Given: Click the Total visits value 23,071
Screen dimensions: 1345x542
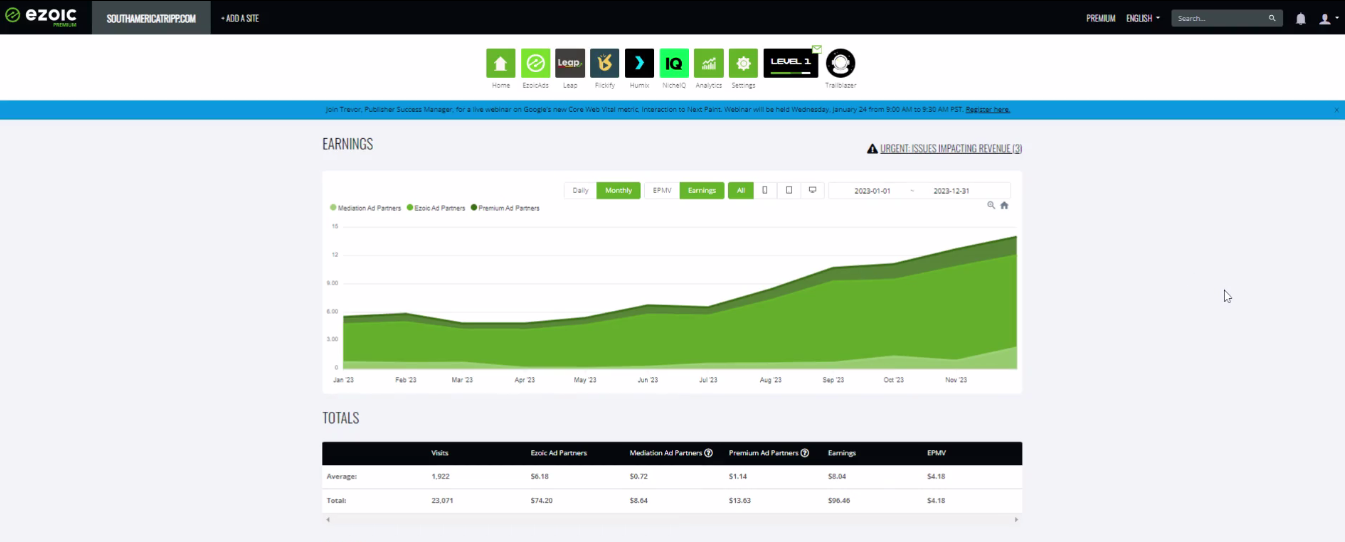Looking at the screenshot, I should (441, 500).
